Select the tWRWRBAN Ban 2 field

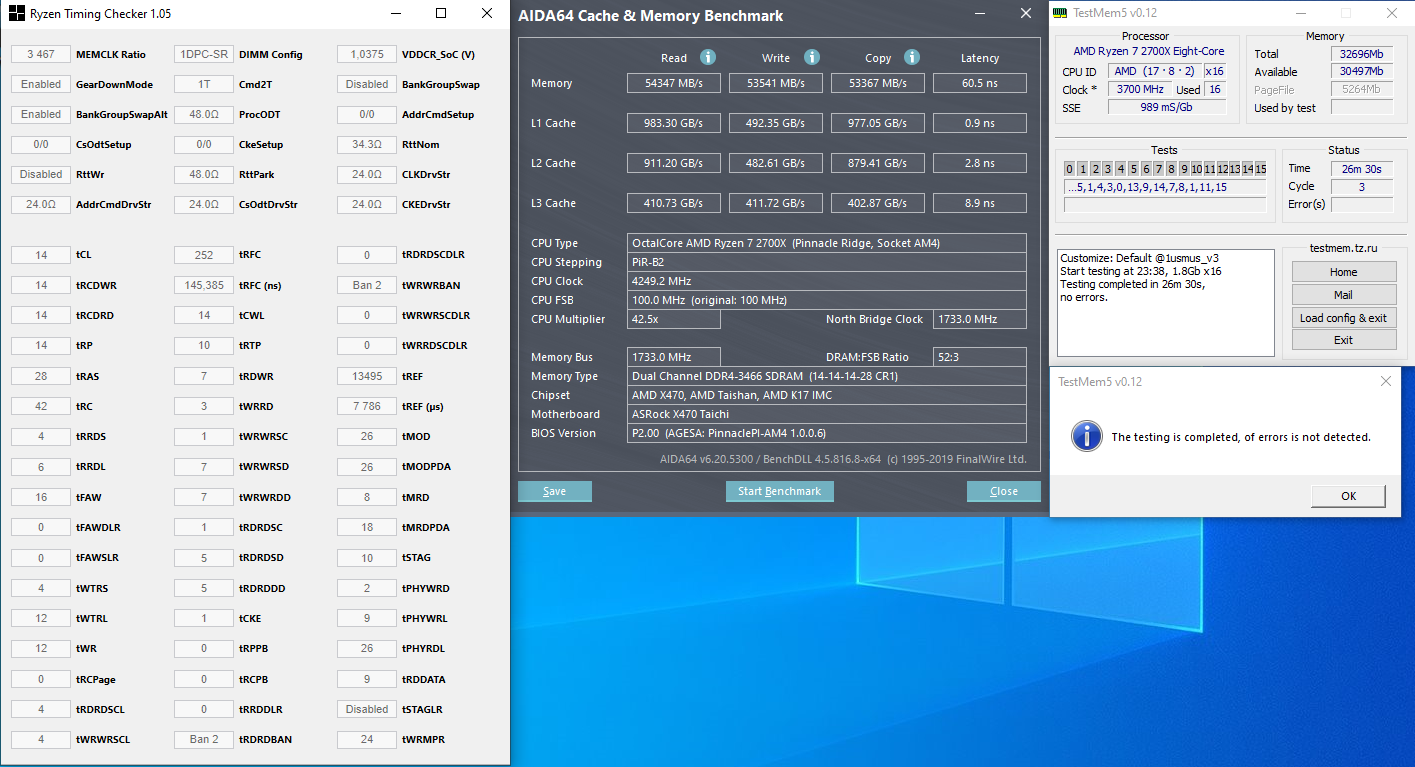coord(367,285)
